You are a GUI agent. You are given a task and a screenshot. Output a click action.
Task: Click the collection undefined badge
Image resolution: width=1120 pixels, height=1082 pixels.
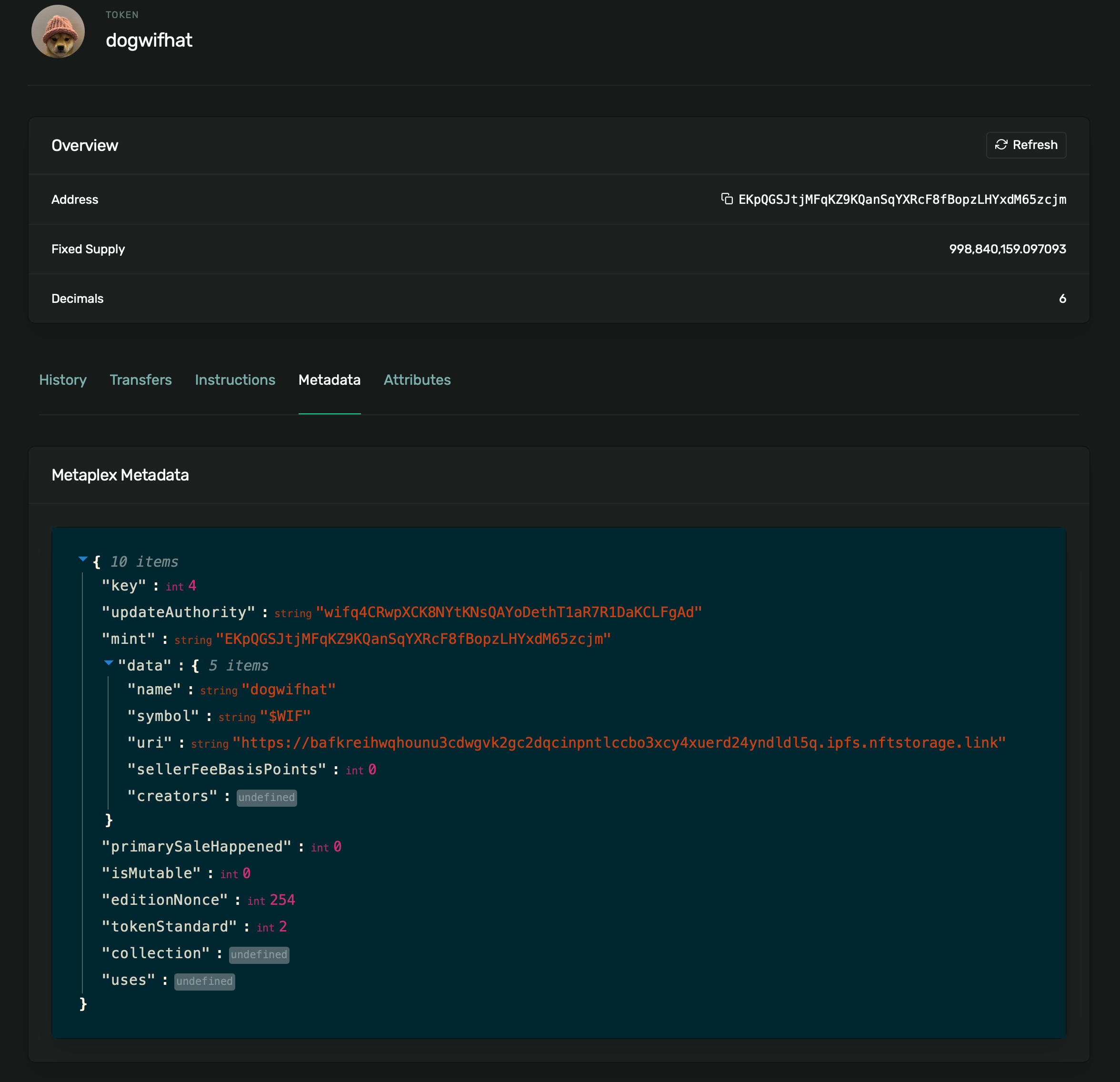coord(259,954)
